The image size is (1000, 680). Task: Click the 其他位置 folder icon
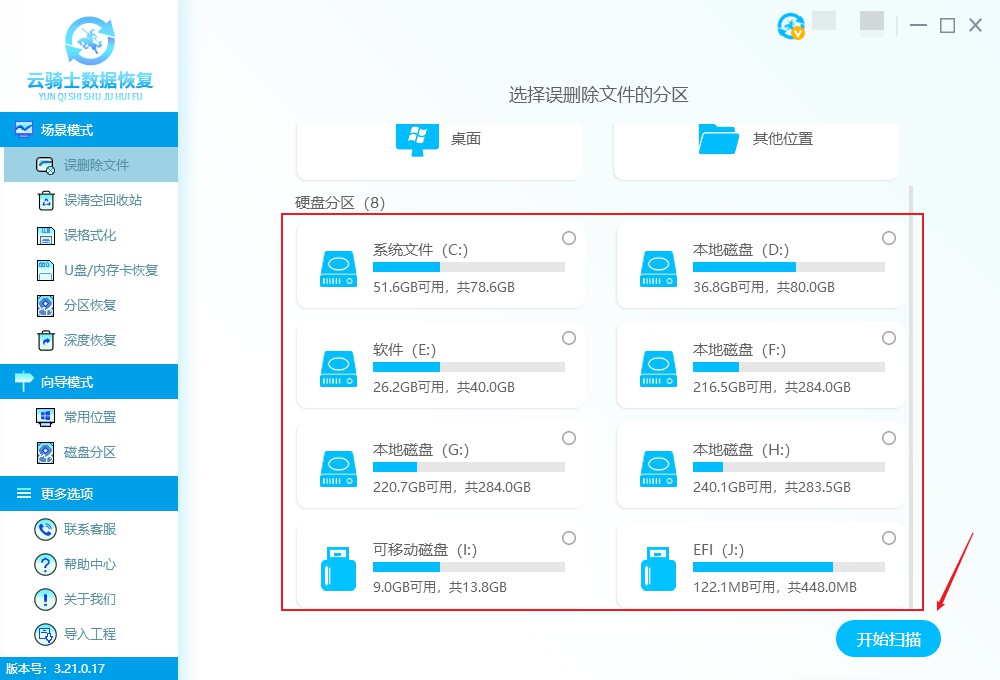(718, 139)
